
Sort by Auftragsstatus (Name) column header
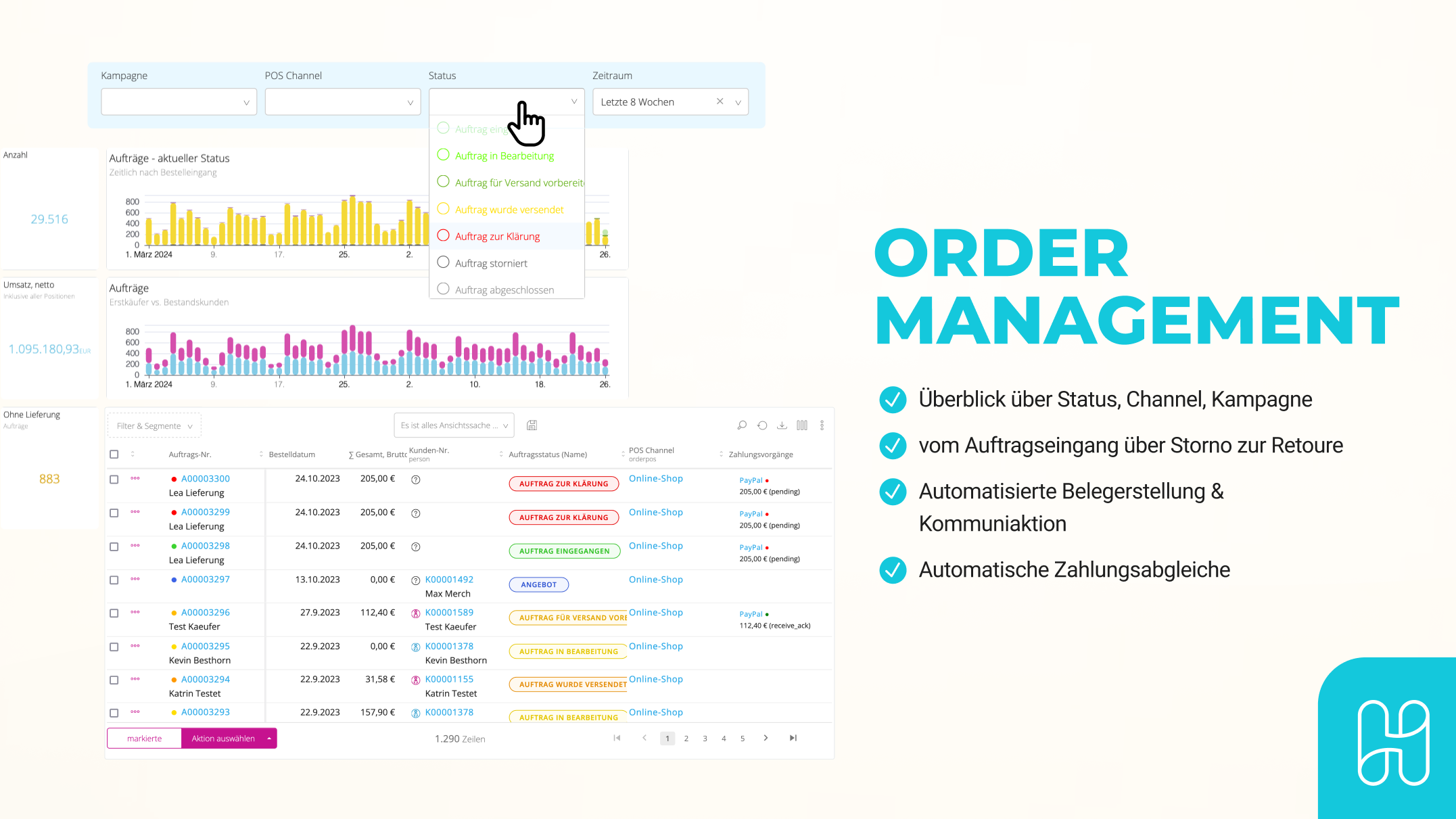(548, 454)
